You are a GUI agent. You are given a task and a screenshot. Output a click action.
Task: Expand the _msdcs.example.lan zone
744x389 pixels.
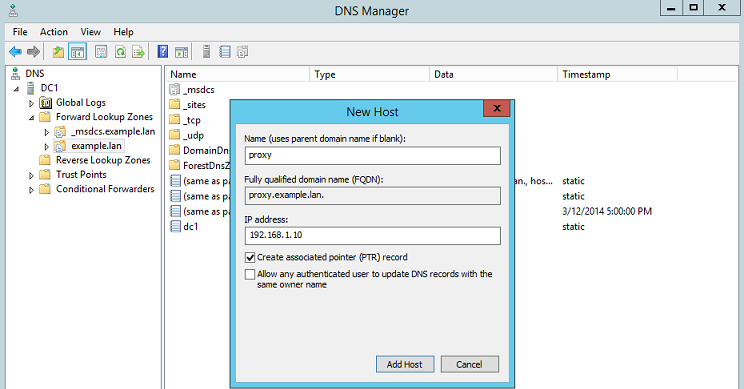pos(46,132)
